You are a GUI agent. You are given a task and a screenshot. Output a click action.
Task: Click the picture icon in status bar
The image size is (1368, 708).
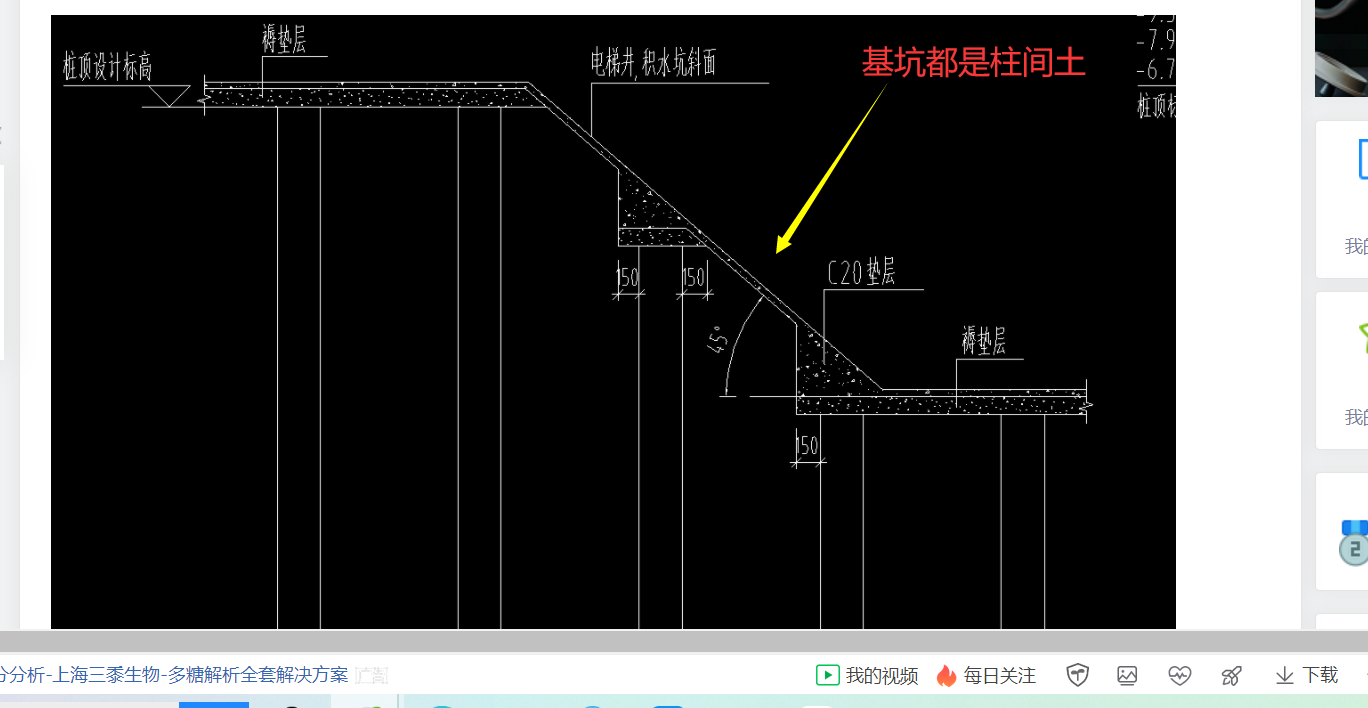[1127, 676]
